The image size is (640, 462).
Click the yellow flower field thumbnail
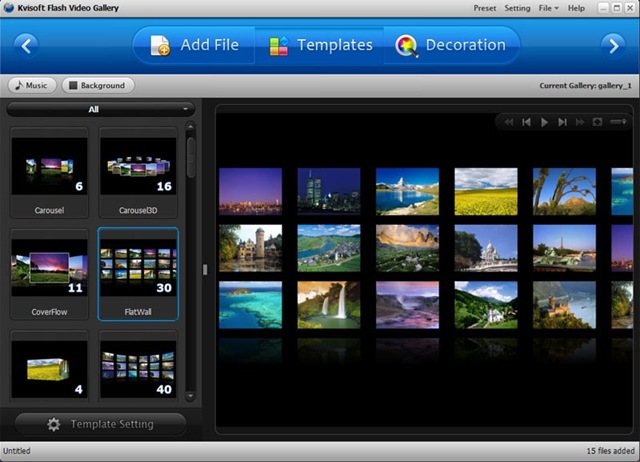pyautogui.click(x=486, y=191)
